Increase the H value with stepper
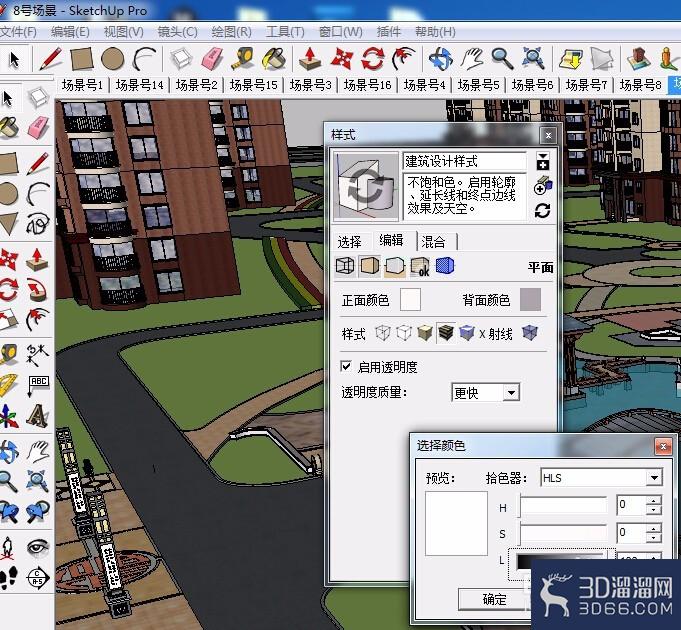The width and height of the screenshot is (681, 630). [654, 501]
